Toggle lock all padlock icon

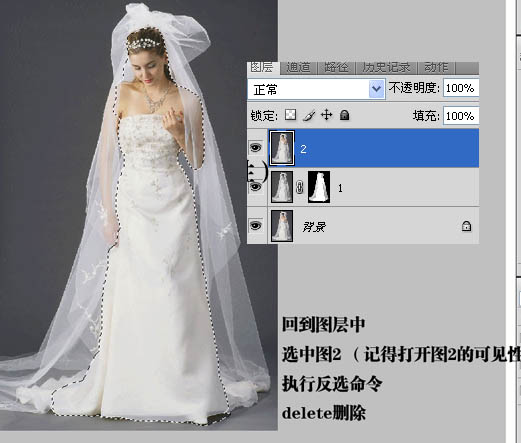click(x=344, y=115)
